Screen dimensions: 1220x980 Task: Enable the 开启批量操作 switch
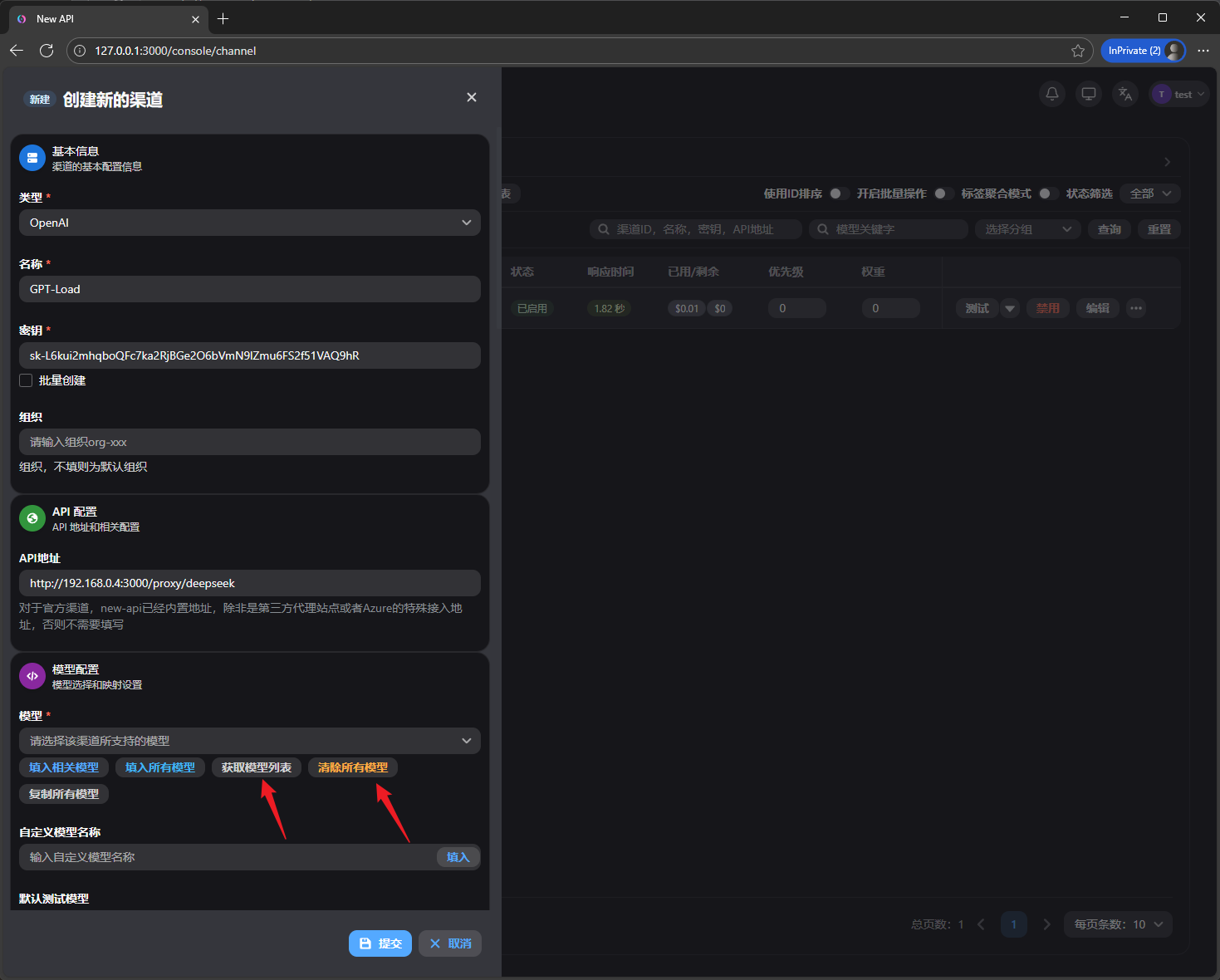tap(943, 194)
